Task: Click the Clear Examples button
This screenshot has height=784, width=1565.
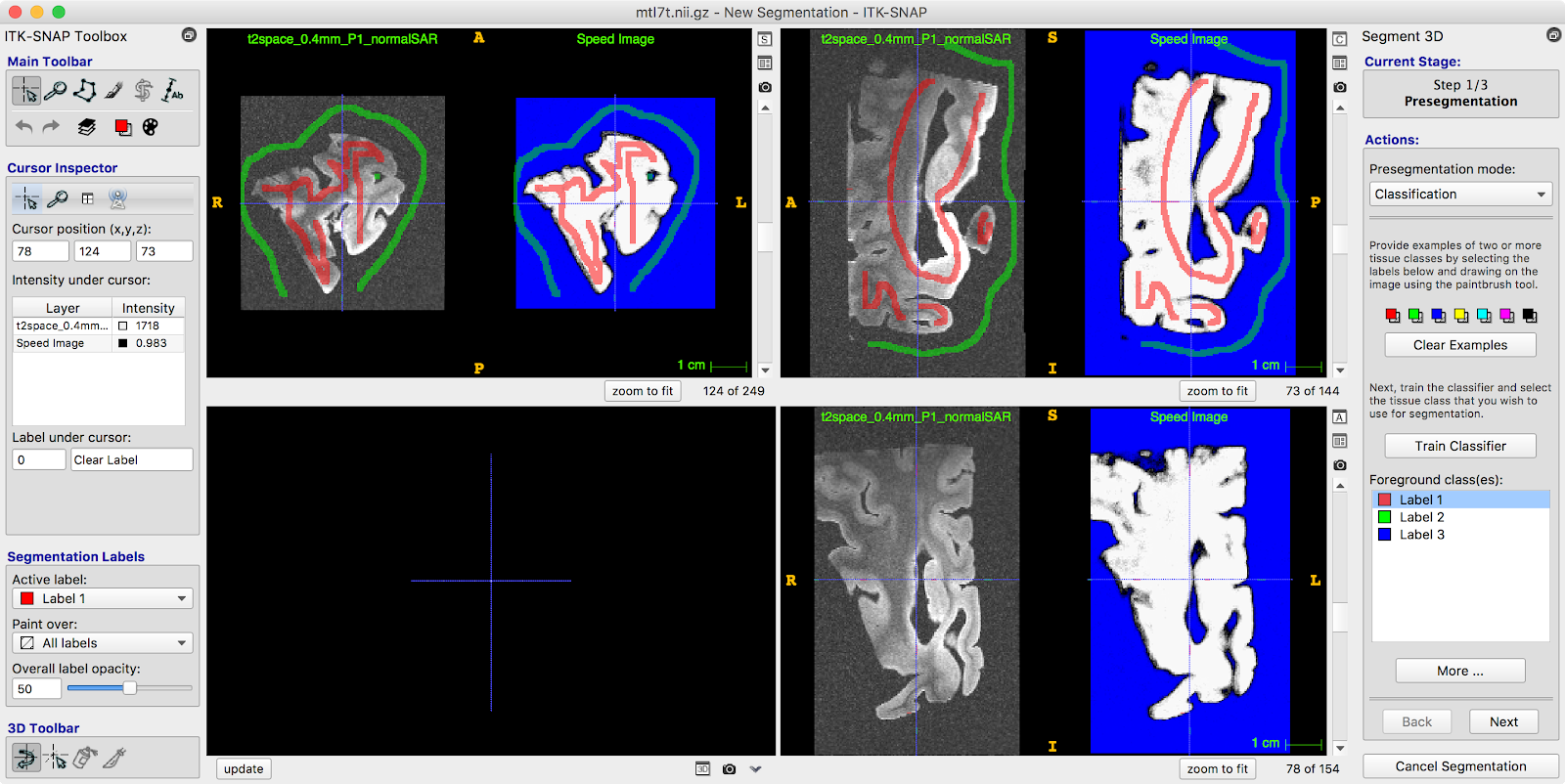Action: 1460,345
